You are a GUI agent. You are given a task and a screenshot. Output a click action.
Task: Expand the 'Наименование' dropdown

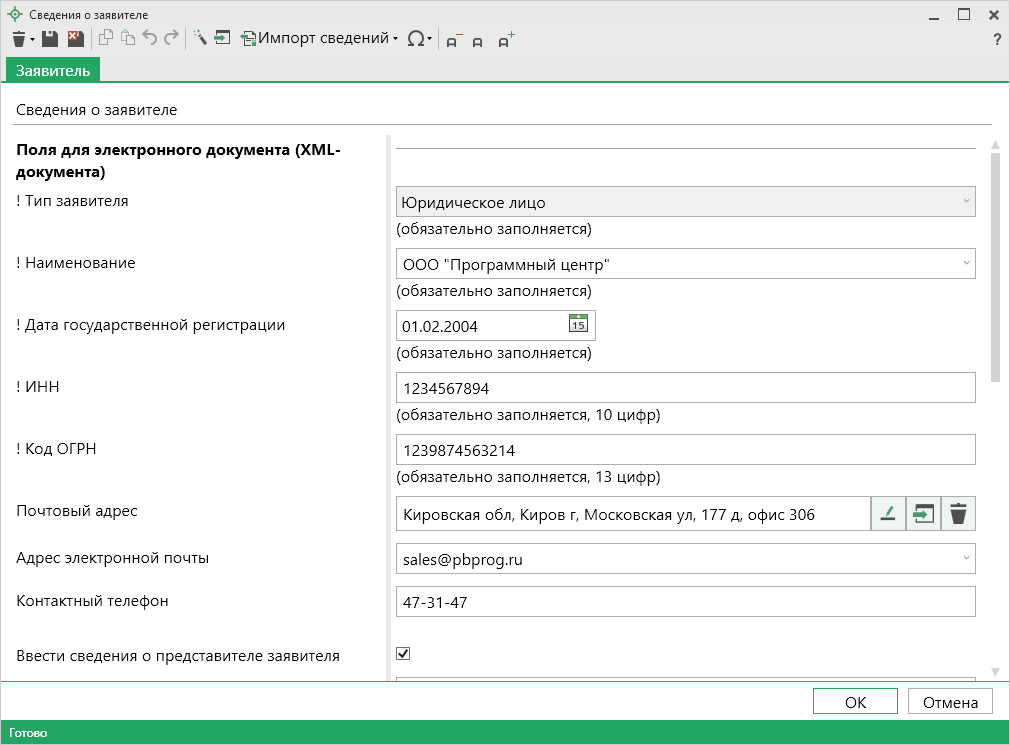tap(966, 263)
